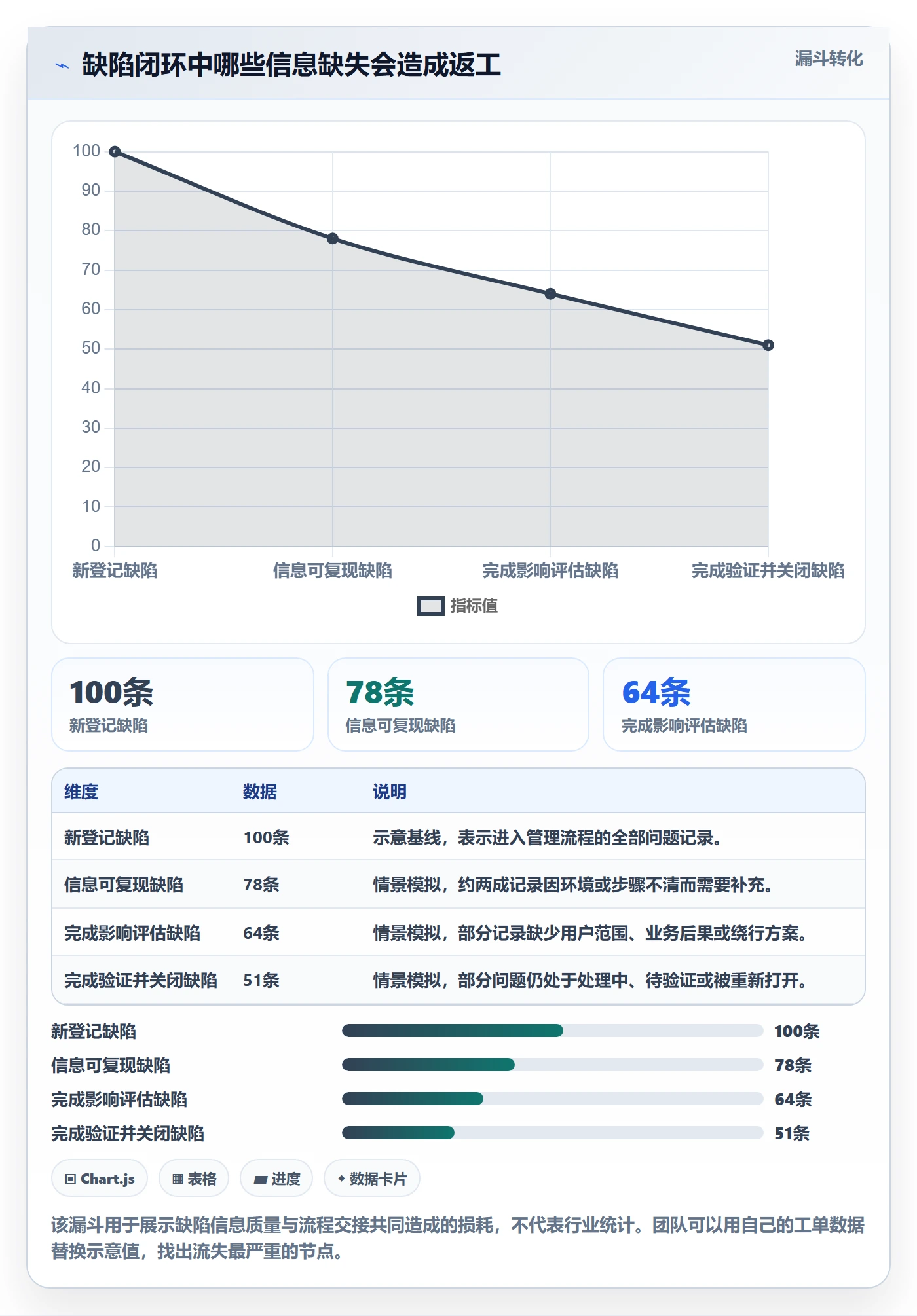
Task: Click the 数据卡片 tag chip
Action: (372, 1179)
